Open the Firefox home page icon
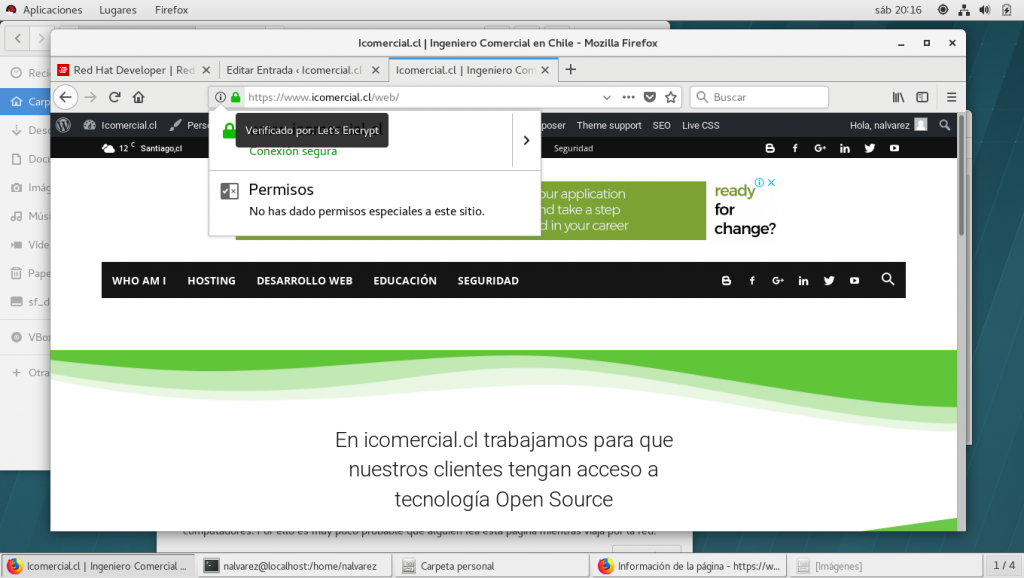This screenshot has height=578, width=1024. tap(138, 97)
